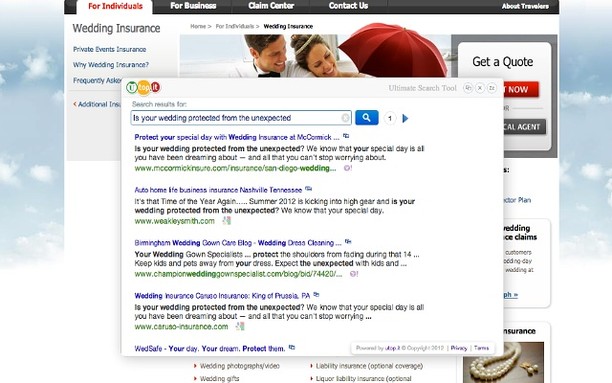
Task: Open the Terms link in popup footer
Action: pyautogui.click(x=481, y=348)
